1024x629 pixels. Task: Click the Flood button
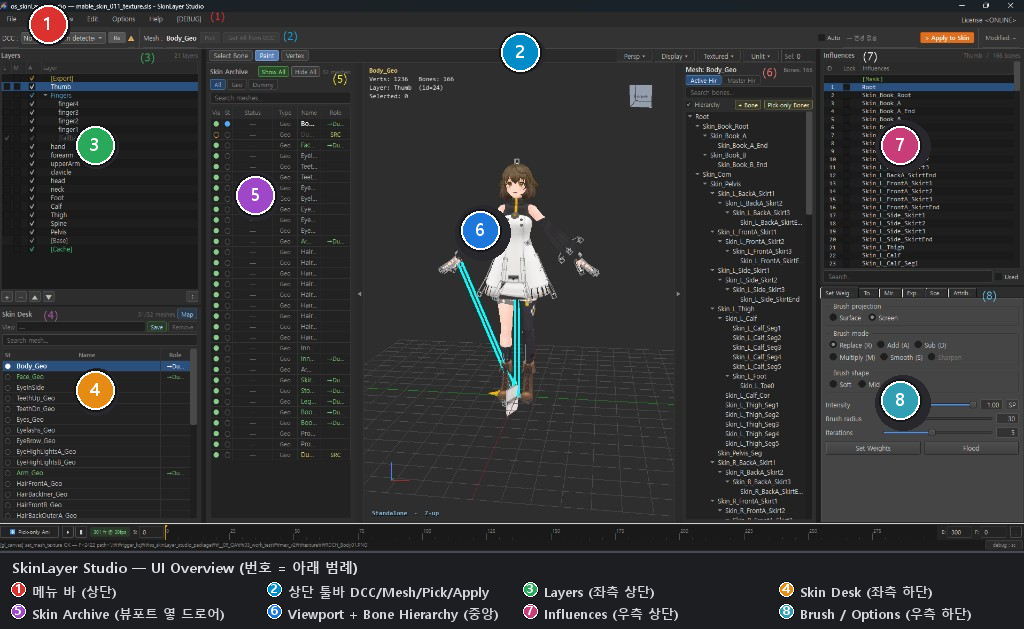(x=971, y=448)
